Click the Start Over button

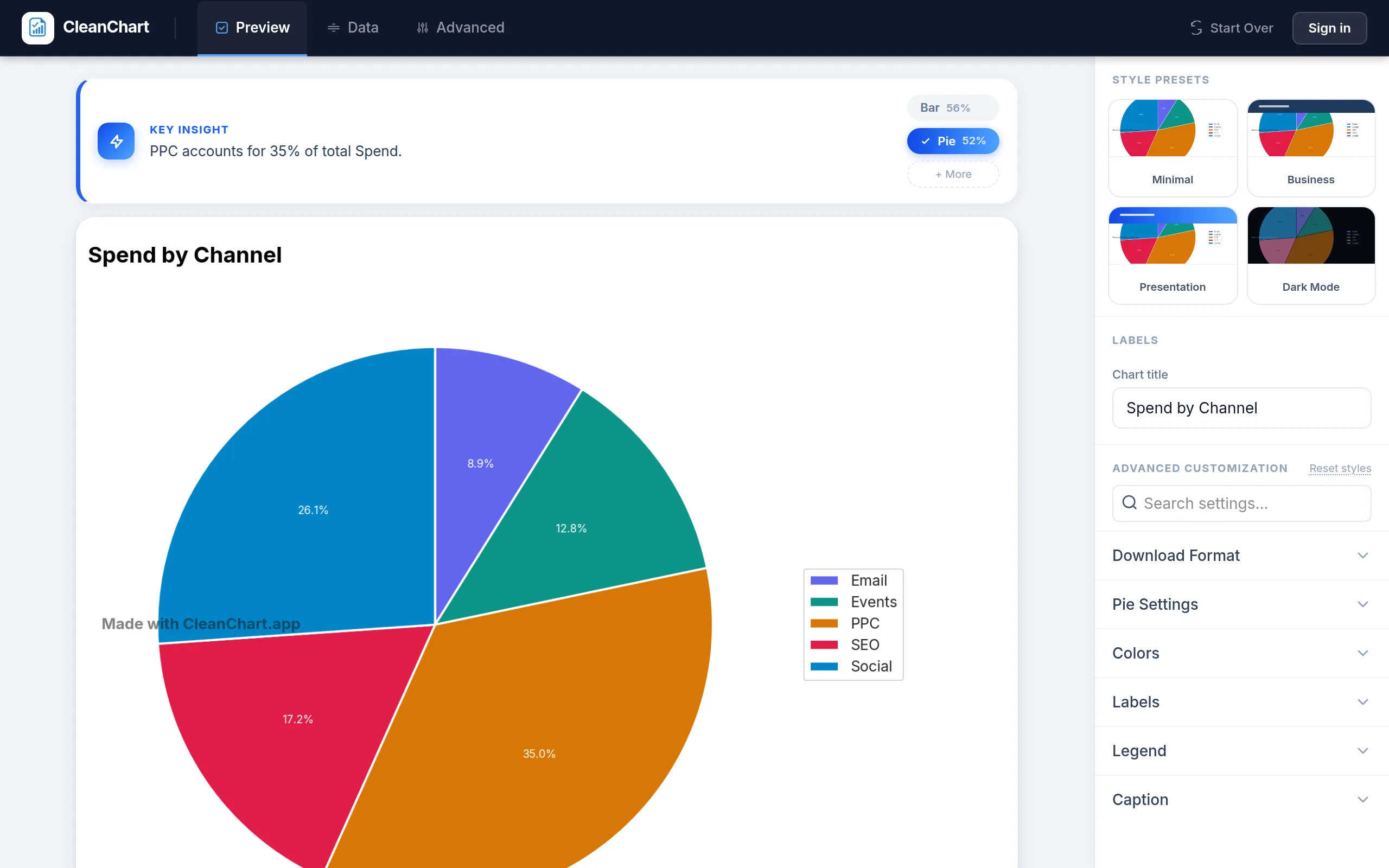[x=1231, y=28]
